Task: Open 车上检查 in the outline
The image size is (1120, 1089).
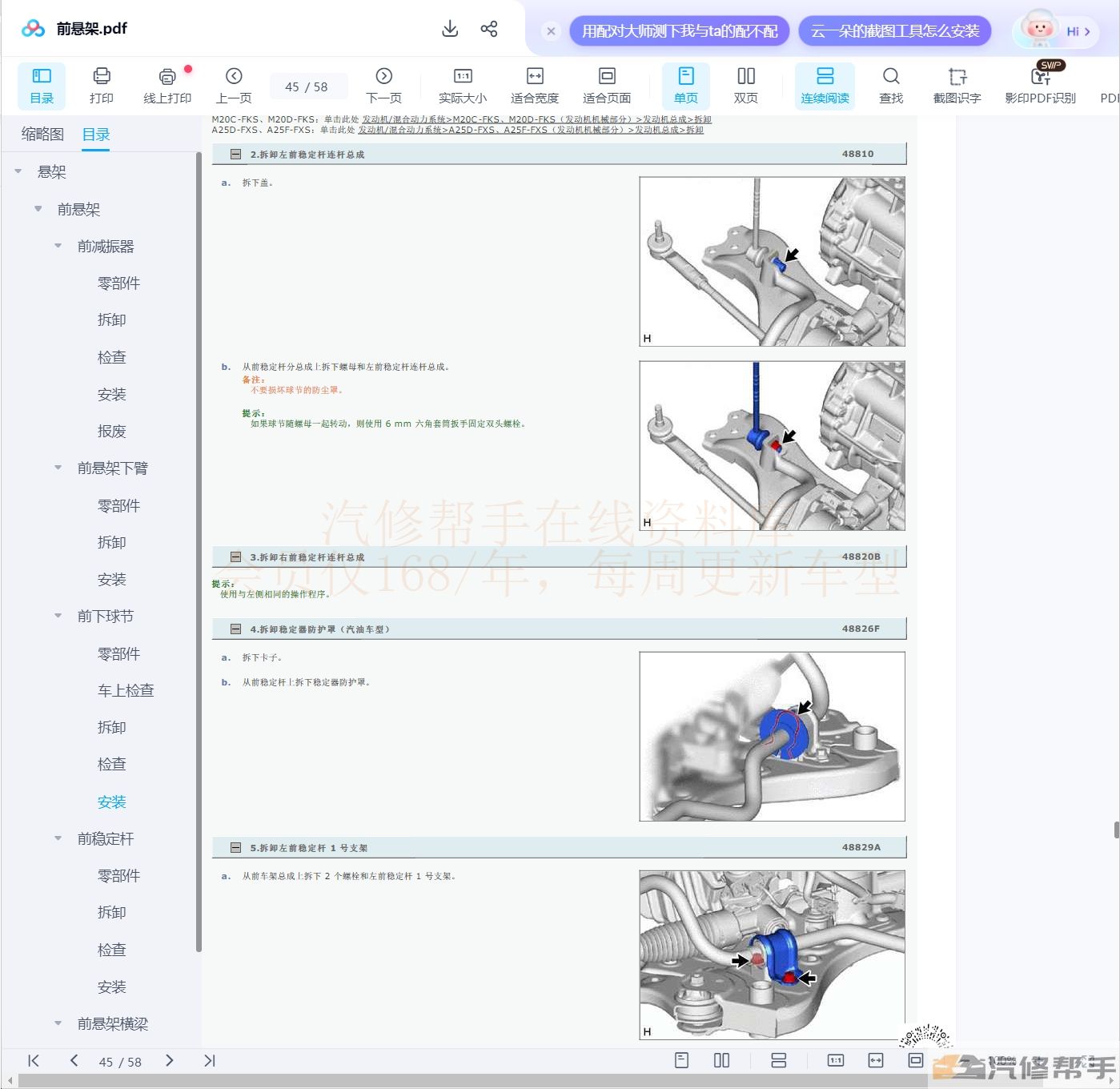Action: [x=126, y=690]
